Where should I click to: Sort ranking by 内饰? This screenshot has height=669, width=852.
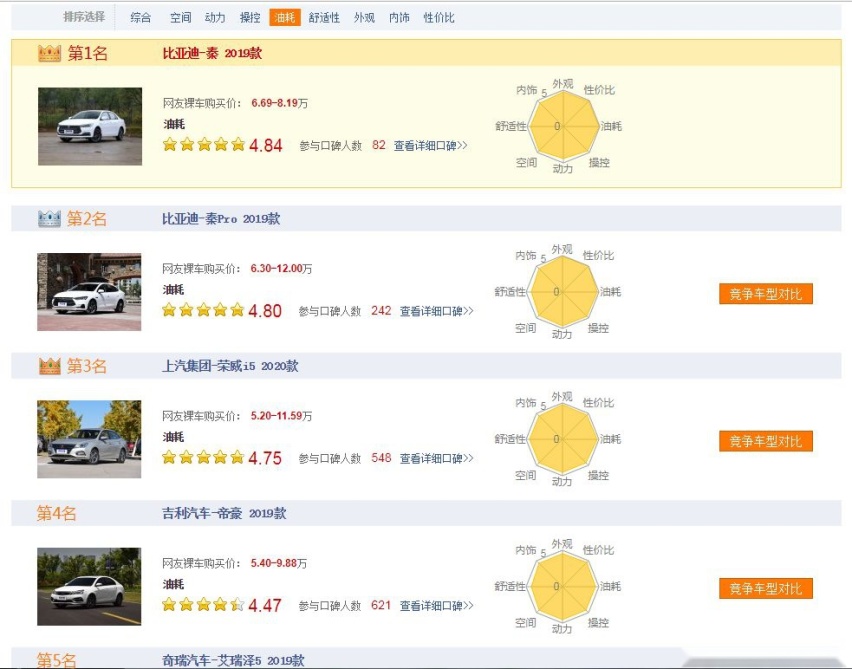coord(399,17)
